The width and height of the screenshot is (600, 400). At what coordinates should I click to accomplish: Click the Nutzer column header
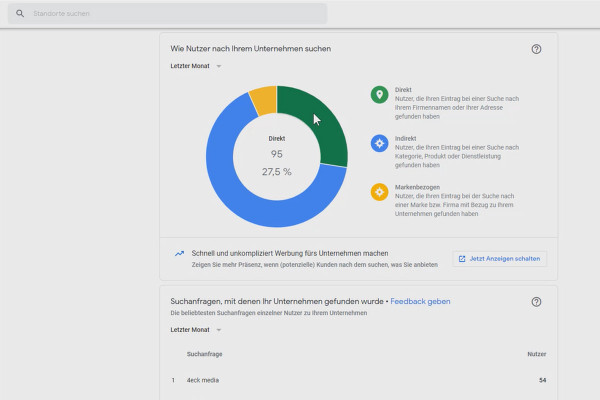[536, 354]
